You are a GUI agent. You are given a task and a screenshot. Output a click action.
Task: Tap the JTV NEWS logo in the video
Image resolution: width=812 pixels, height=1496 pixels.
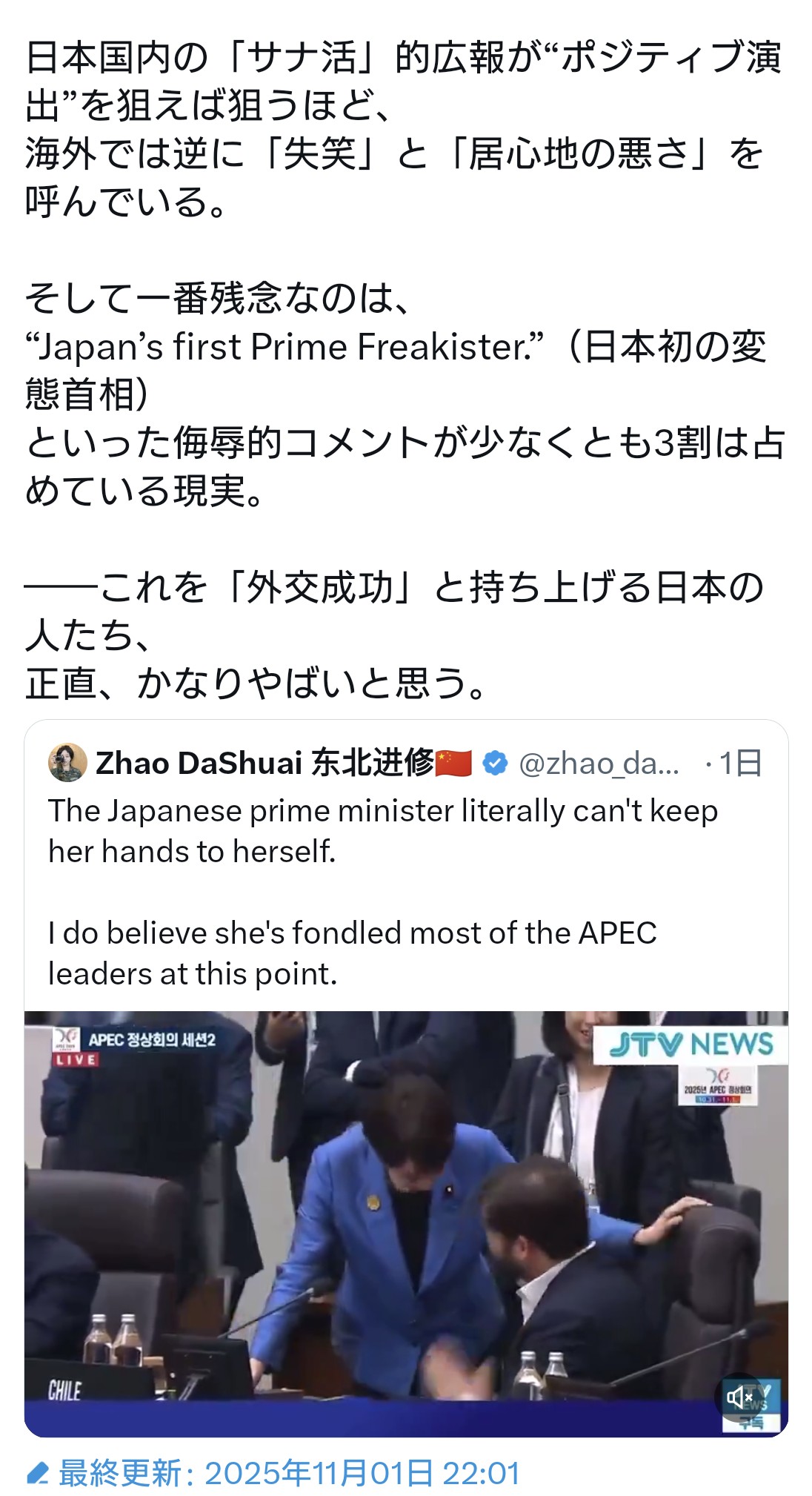point(690,1045)
